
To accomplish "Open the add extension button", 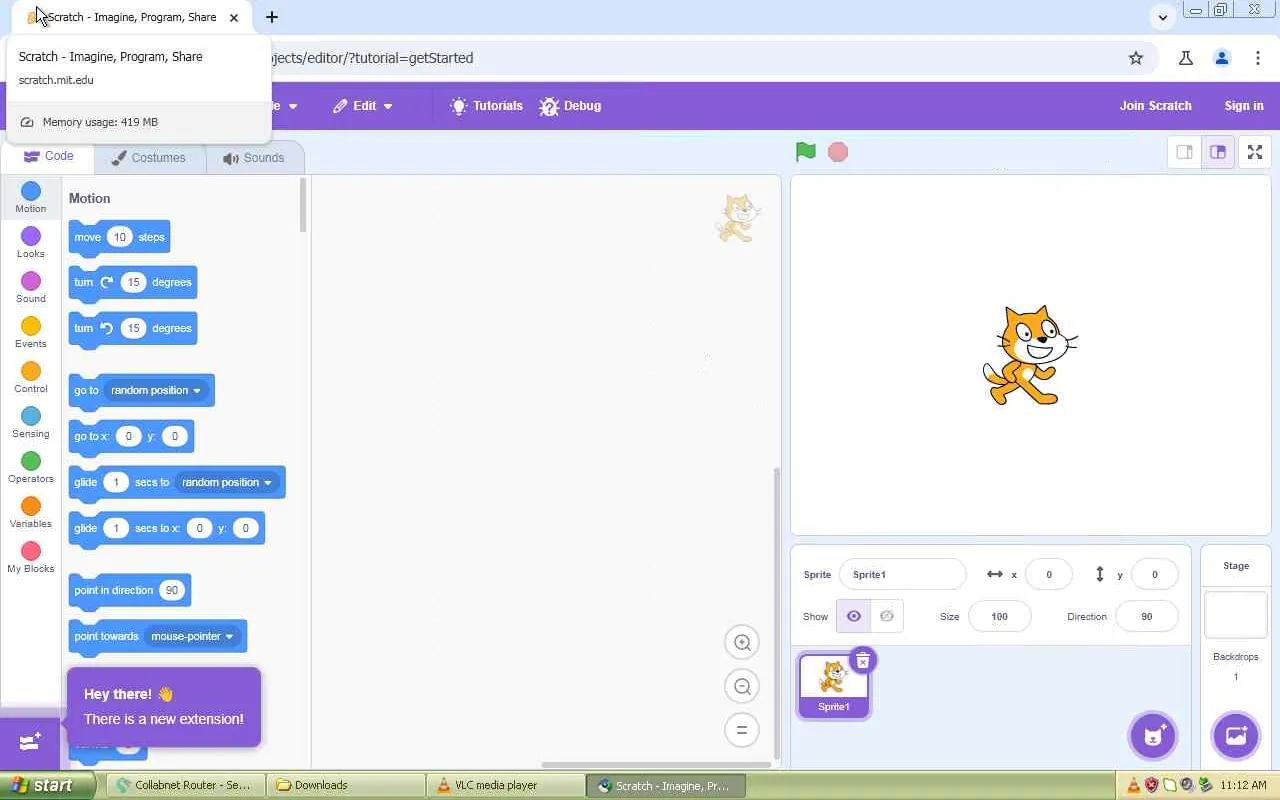I will (x=30, y=742).
